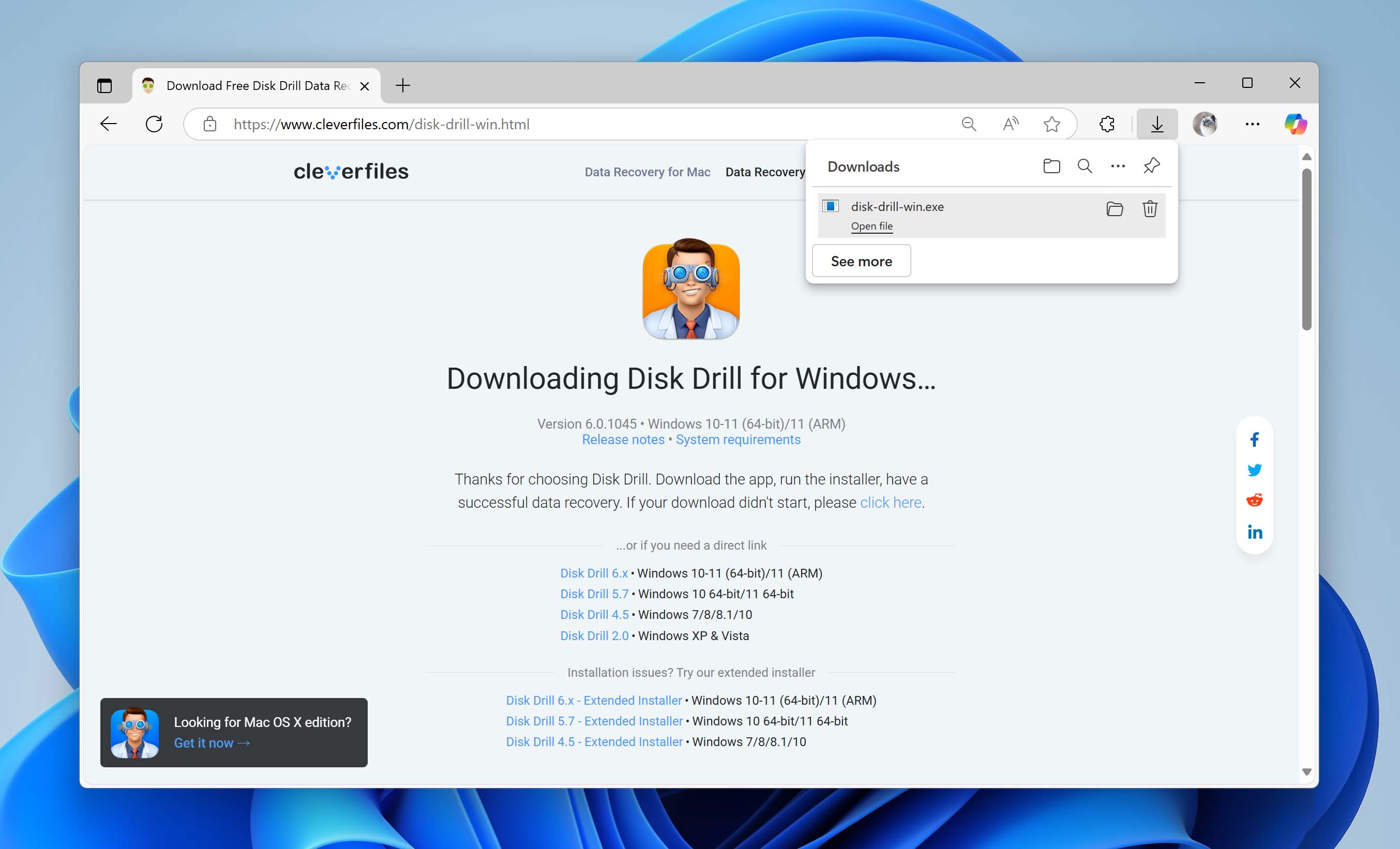Restart download with click here link
The width and height of the screenshot is (1400, 849).
pyautogui.click(x=891, y=503)
